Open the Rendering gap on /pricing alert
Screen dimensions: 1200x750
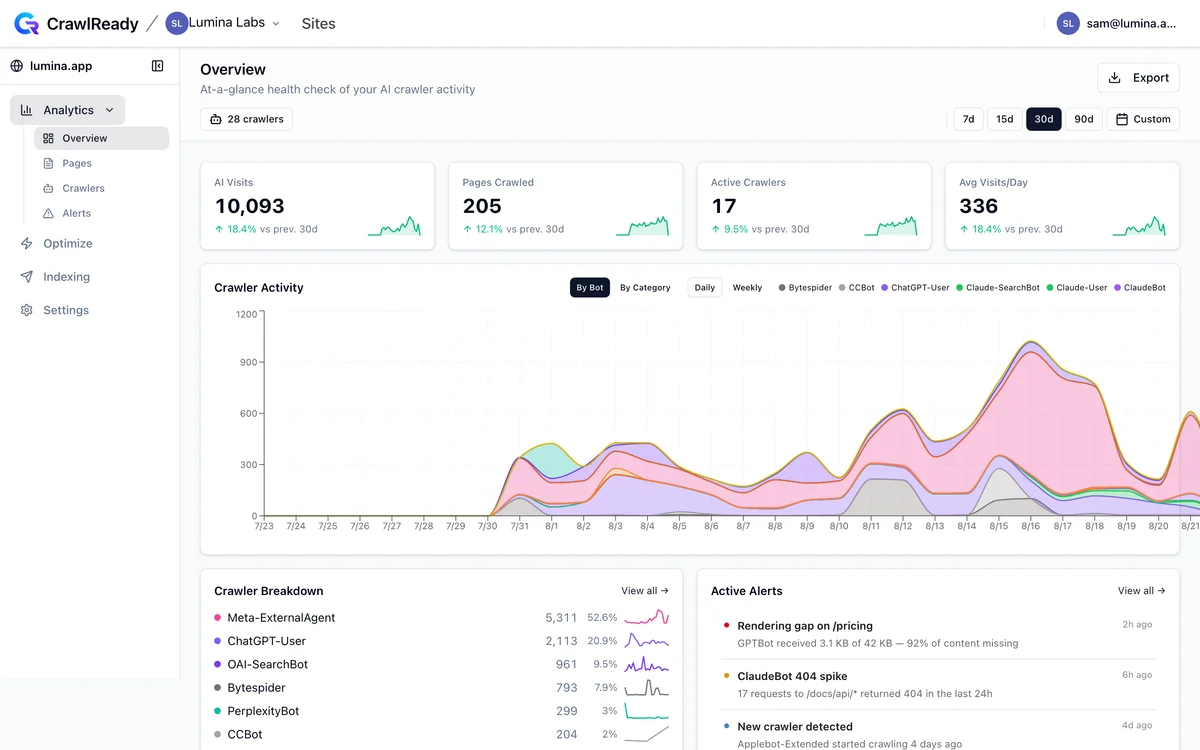938,634
